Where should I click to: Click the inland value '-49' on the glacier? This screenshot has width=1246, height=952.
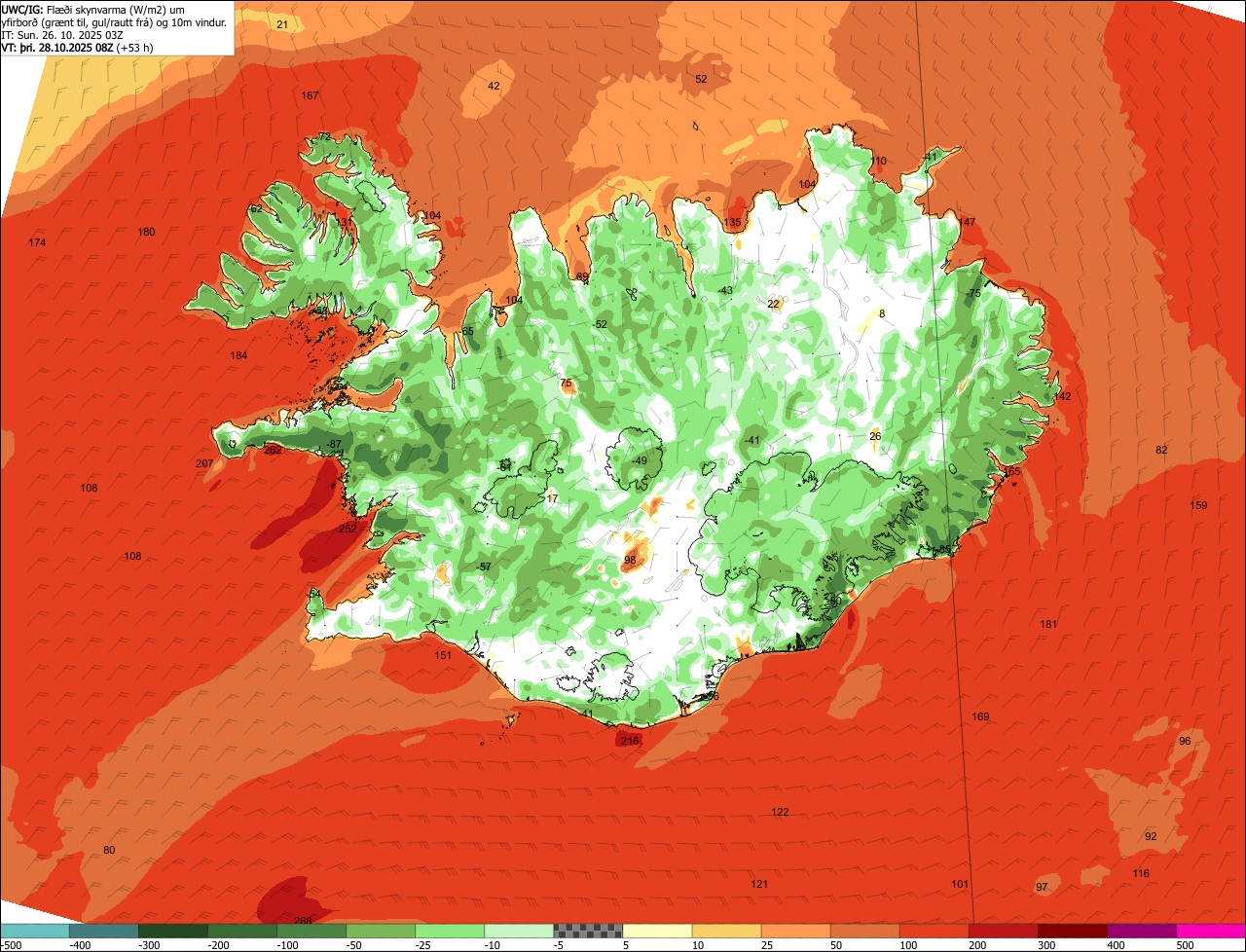pyautogui.click(x=639, y=460)
